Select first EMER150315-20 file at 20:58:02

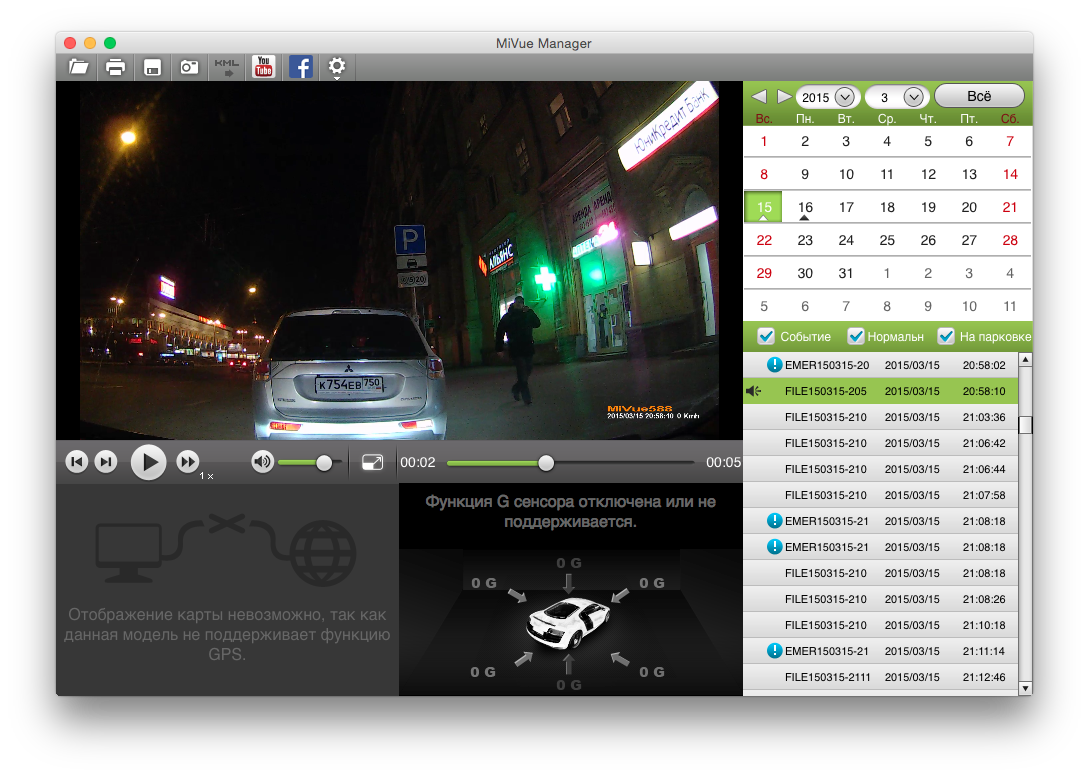click(881, 365)
